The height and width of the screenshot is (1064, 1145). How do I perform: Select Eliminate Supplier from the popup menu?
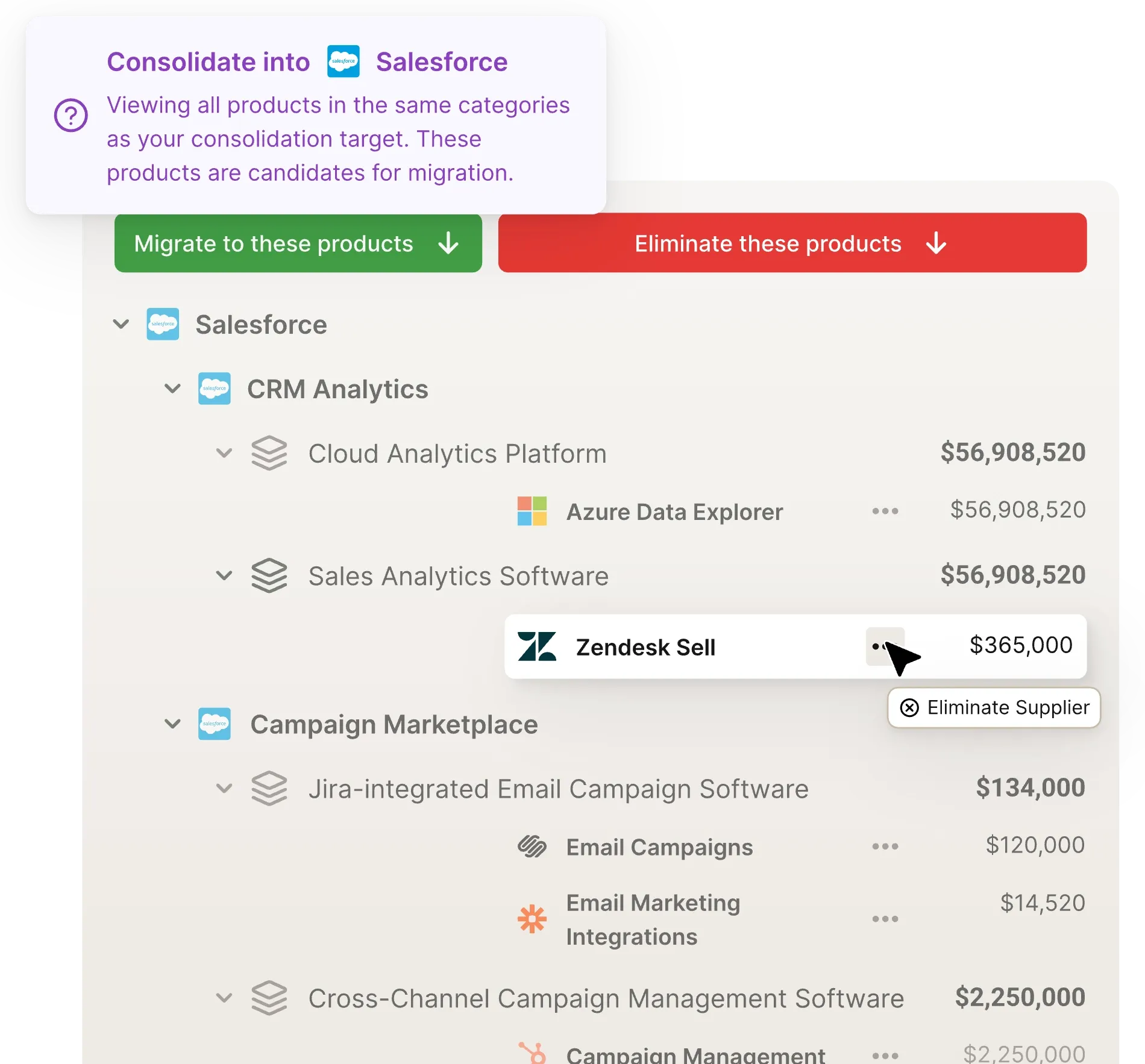point(994,707)
